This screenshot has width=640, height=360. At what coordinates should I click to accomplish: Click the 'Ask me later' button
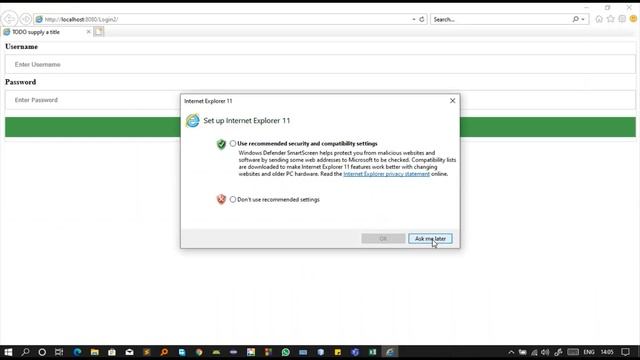pos(430,238)
